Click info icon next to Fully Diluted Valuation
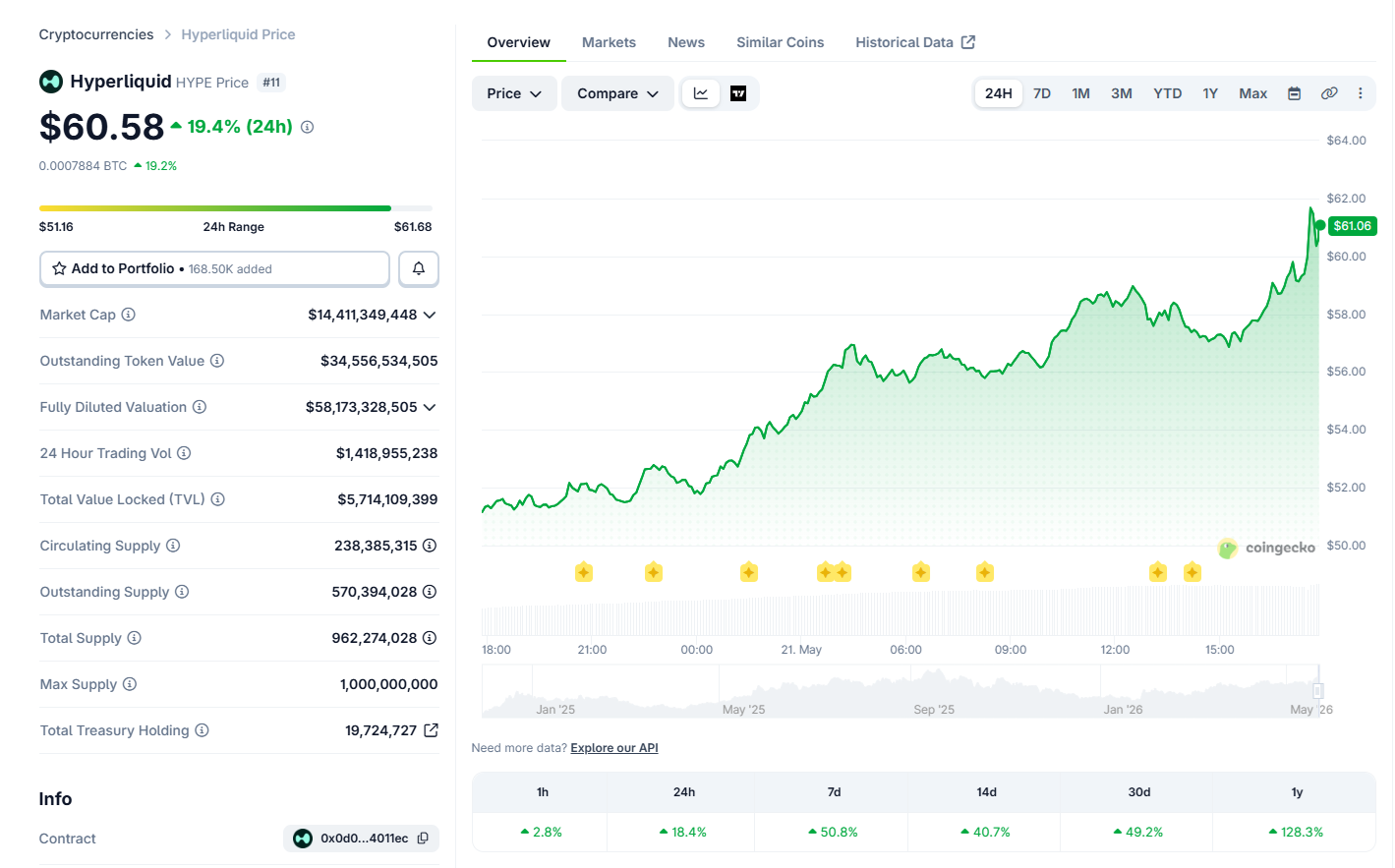The width and height of the screenshot is (1395, 868). click(200, 407)
